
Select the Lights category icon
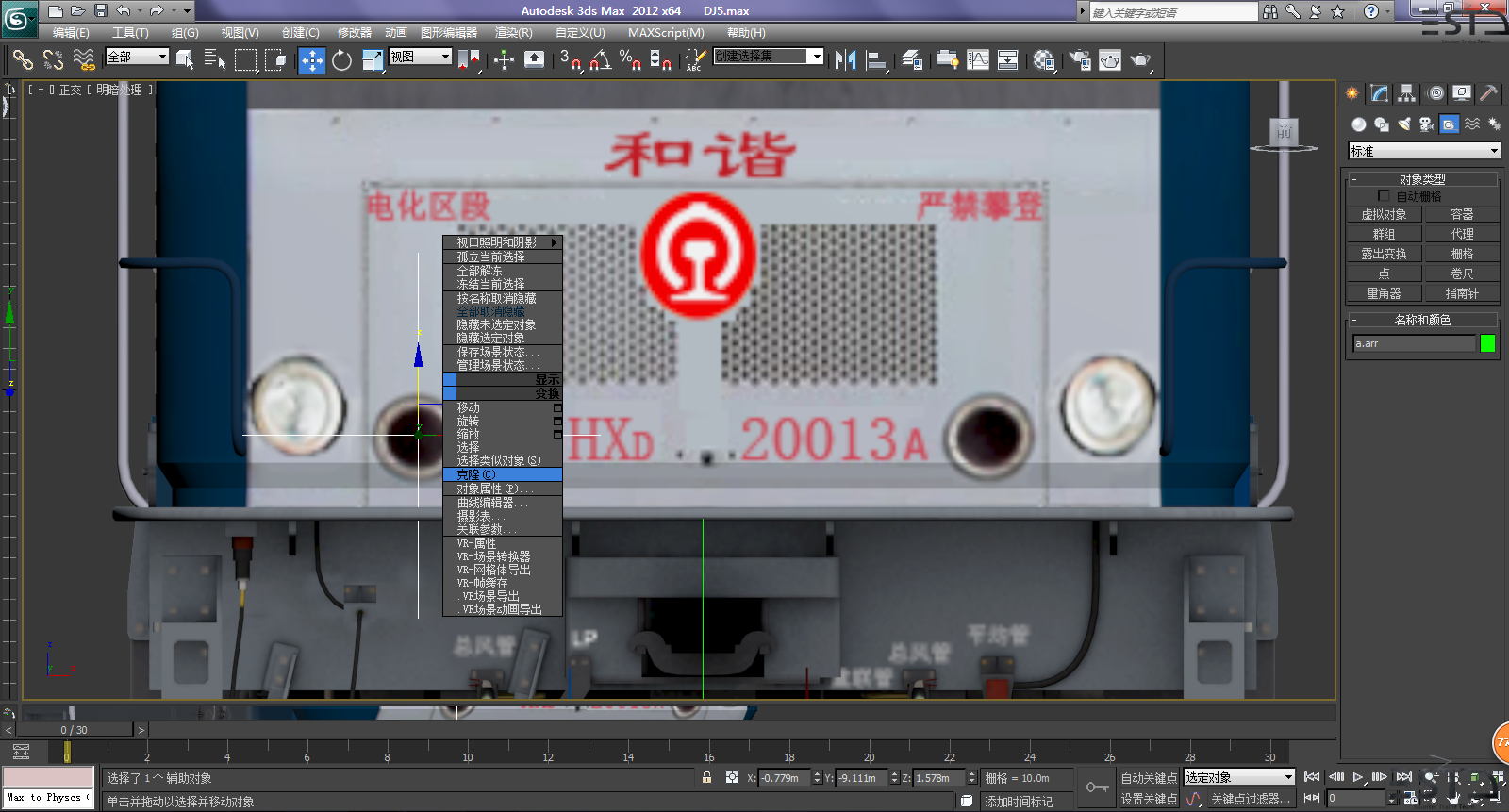pos(1404,124)
